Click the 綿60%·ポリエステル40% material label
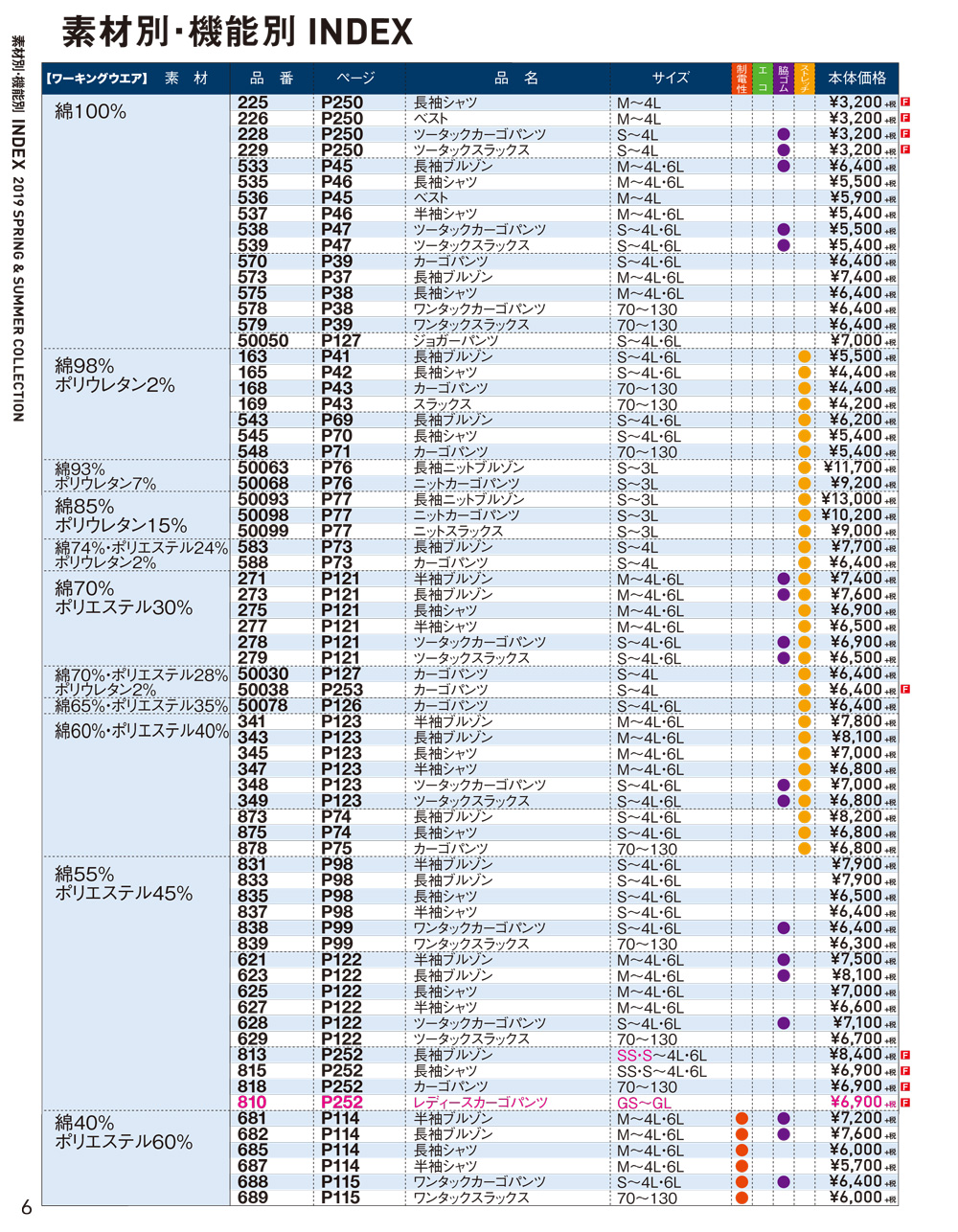This screenshot has width=958, height=1232. [x=142, y=731]
